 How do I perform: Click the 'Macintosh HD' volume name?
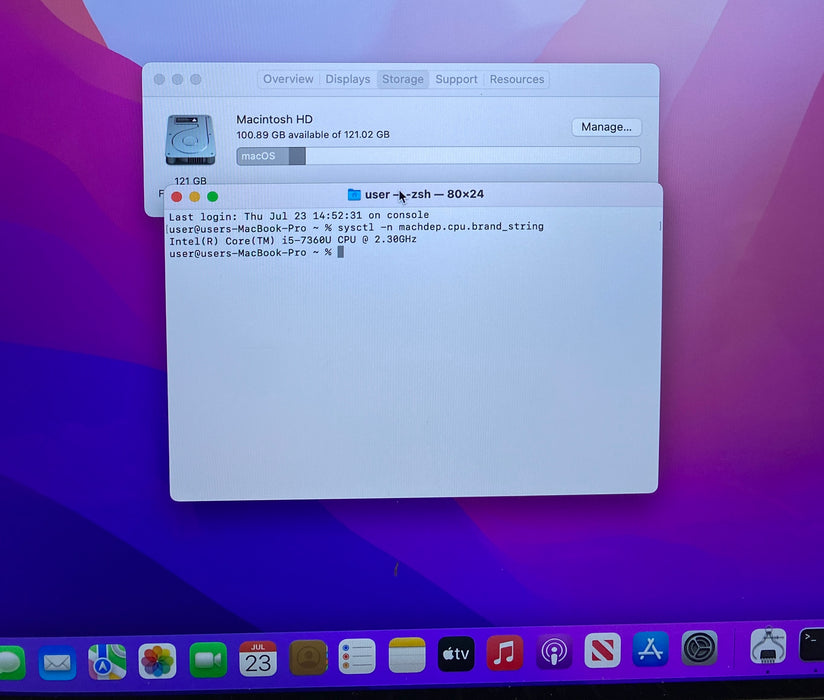(274, 119)
